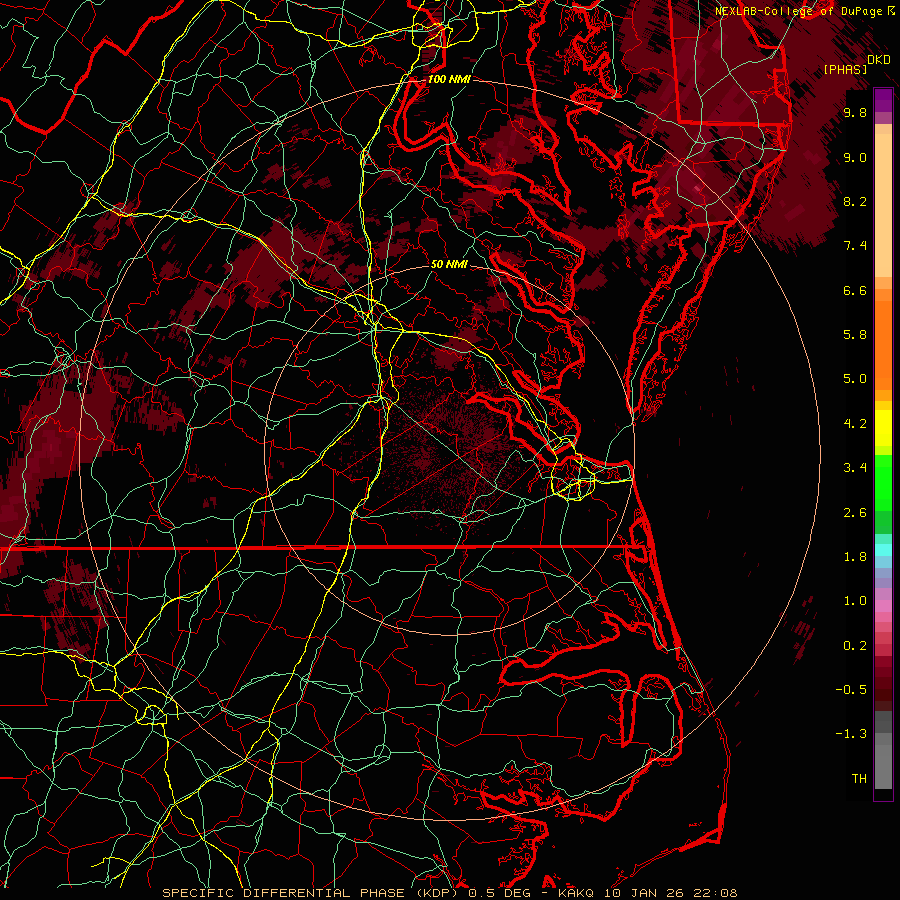The image size is (900, 900).
Task: Click the [PHAS] label above the scale
Action: click(845, 69)
